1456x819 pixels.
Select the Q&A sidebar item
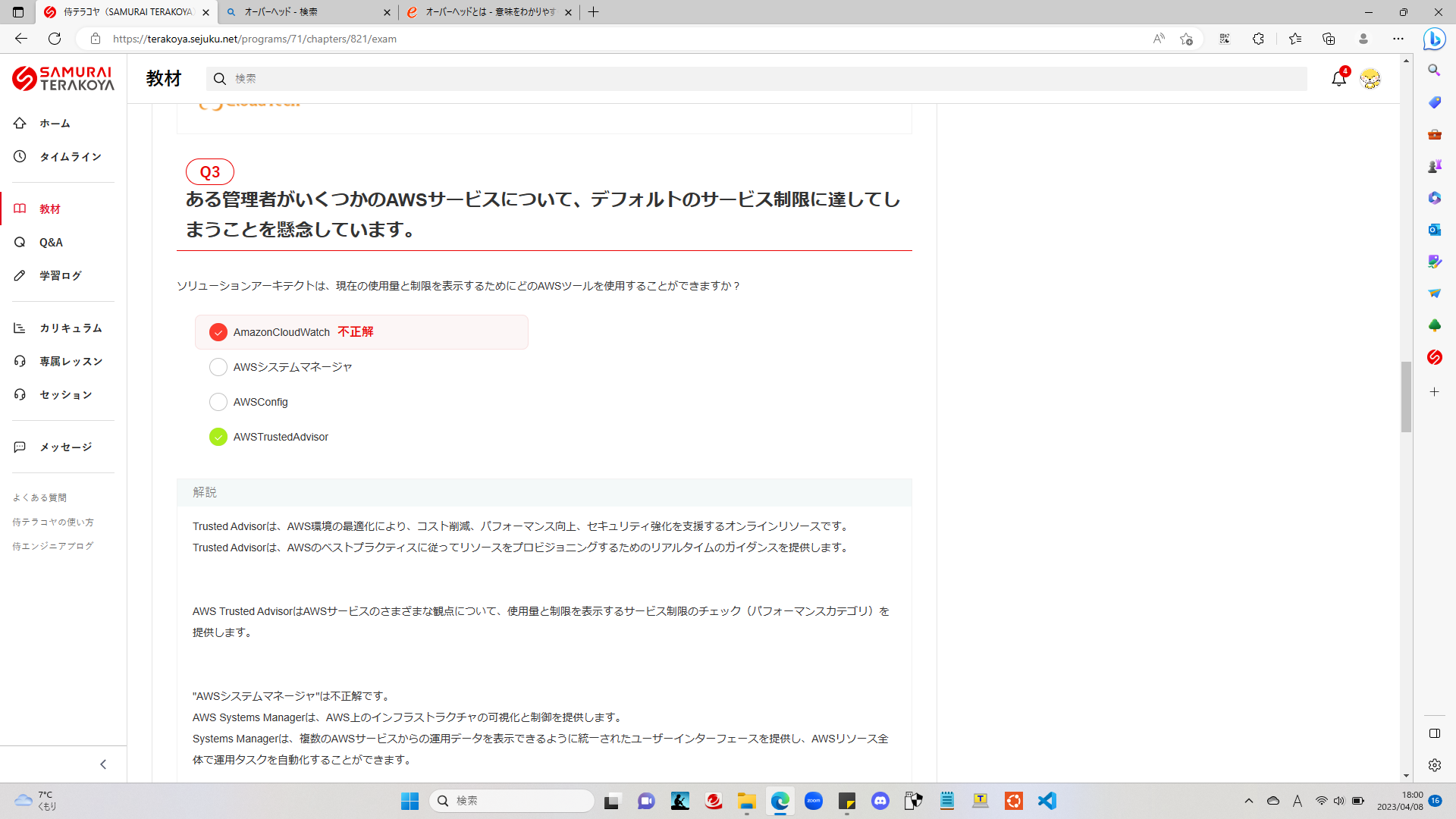tap(50, 242)
